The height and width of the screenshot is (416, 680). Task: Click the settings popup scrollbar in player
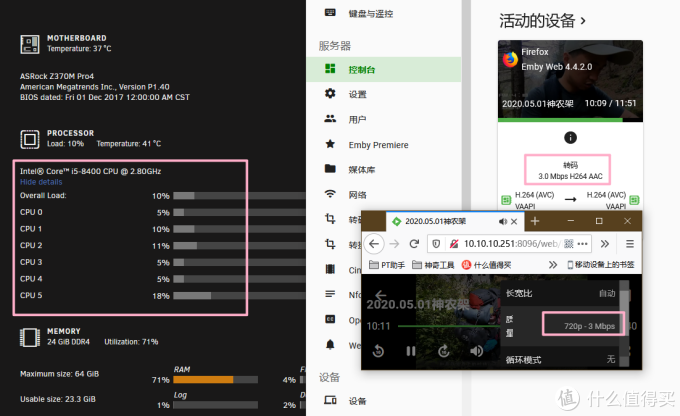(x=624, y=324)
